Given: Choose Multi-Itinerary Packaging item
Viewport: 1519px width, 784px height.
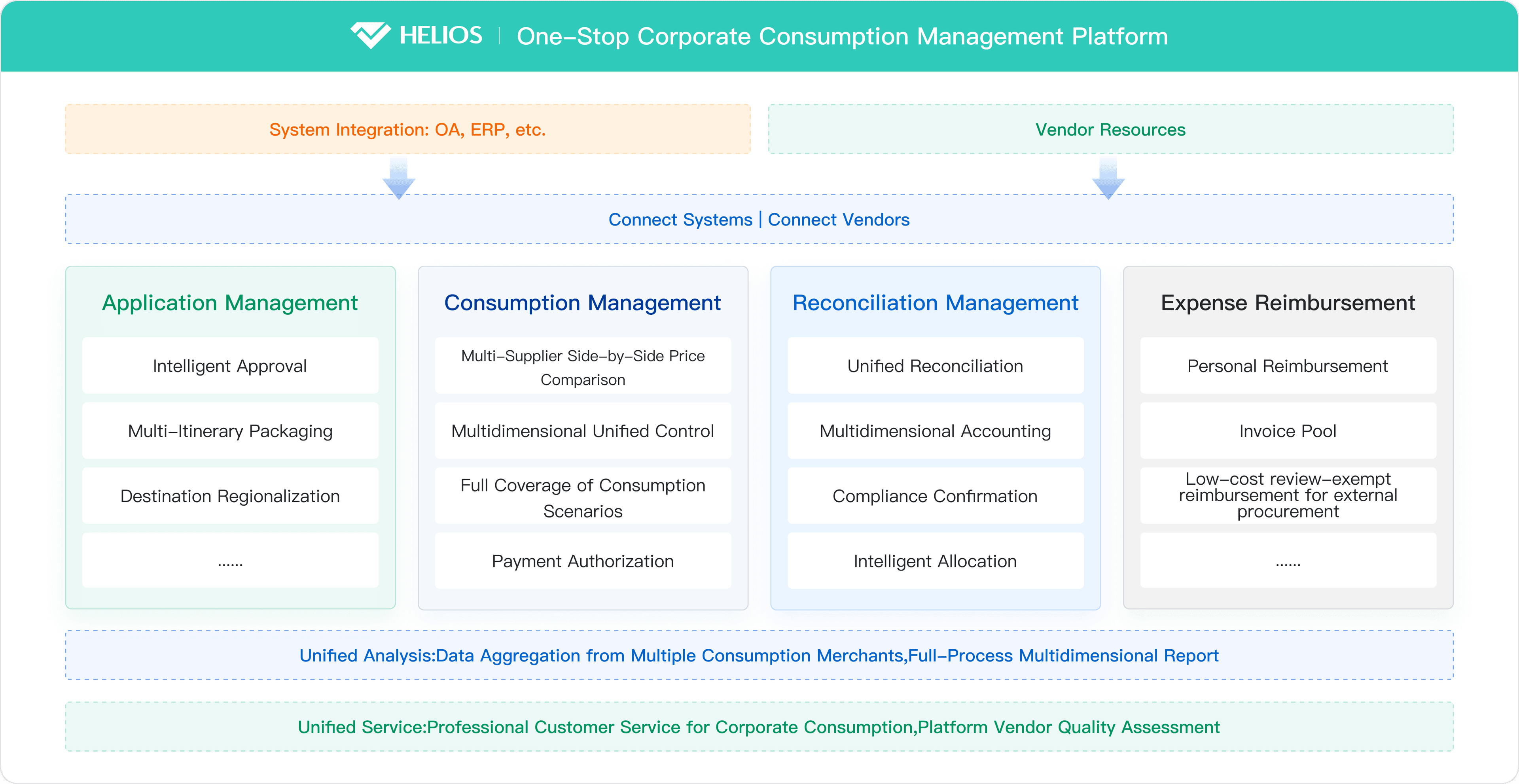Looking at the screenshot, I should [x=230, y=431].
